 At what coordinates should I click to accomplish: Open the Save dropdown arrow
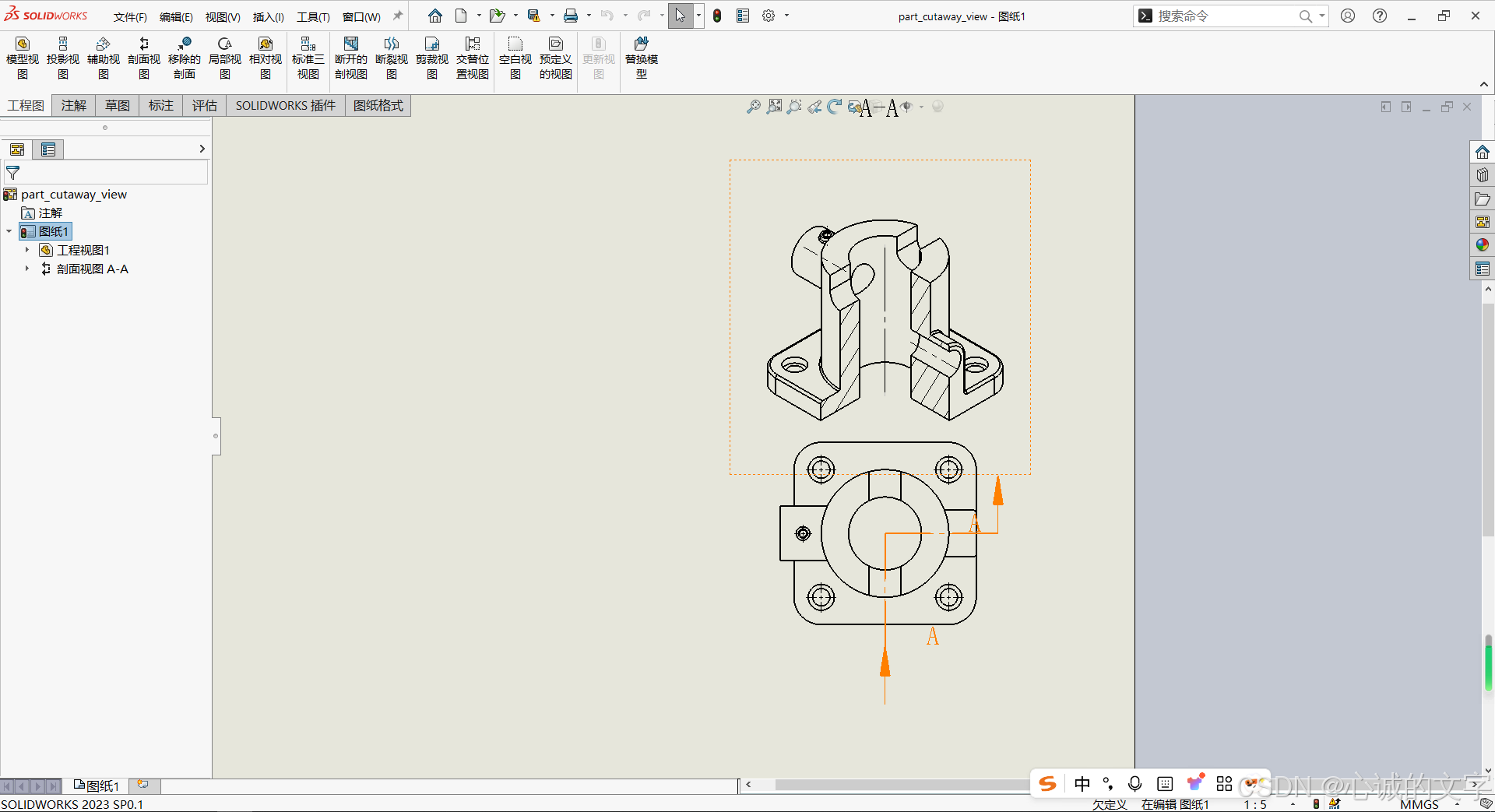552,16
